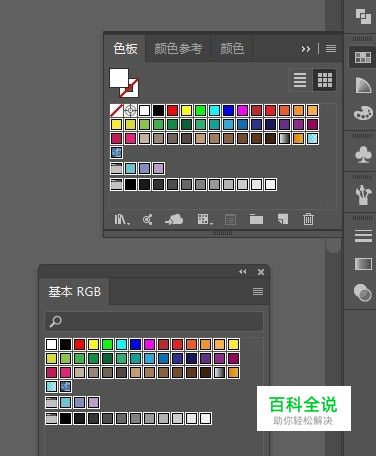Open the Swatches panel flyout menu
This screenshot has width=376, height=456.
point(331,49)
